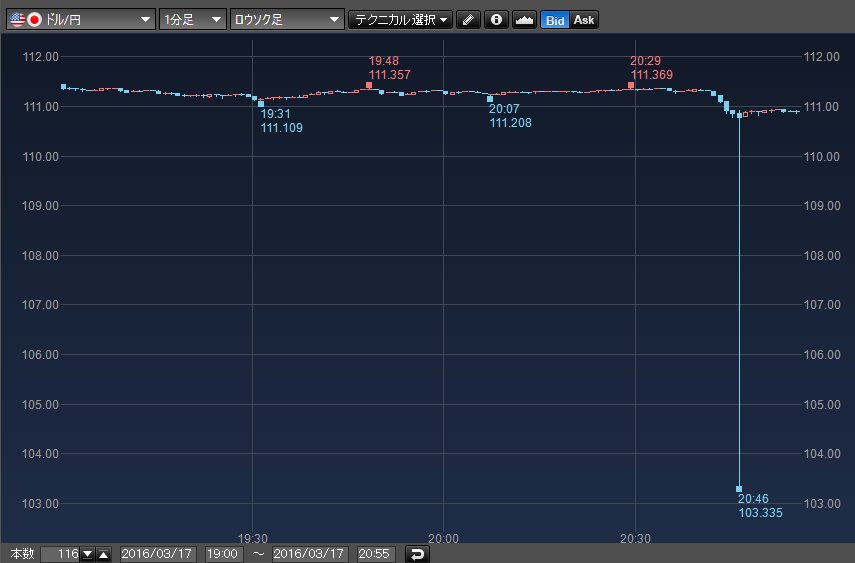Click the 103.00 right axis price label
The width and height of the screenshot is (855, 563).
[822, 504]
